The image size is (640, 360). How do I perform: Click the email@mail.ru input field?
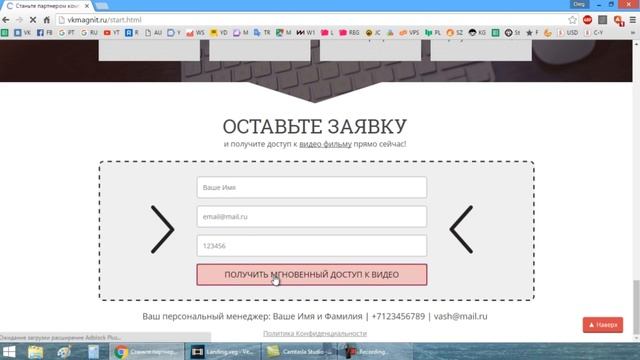point(312,217)
